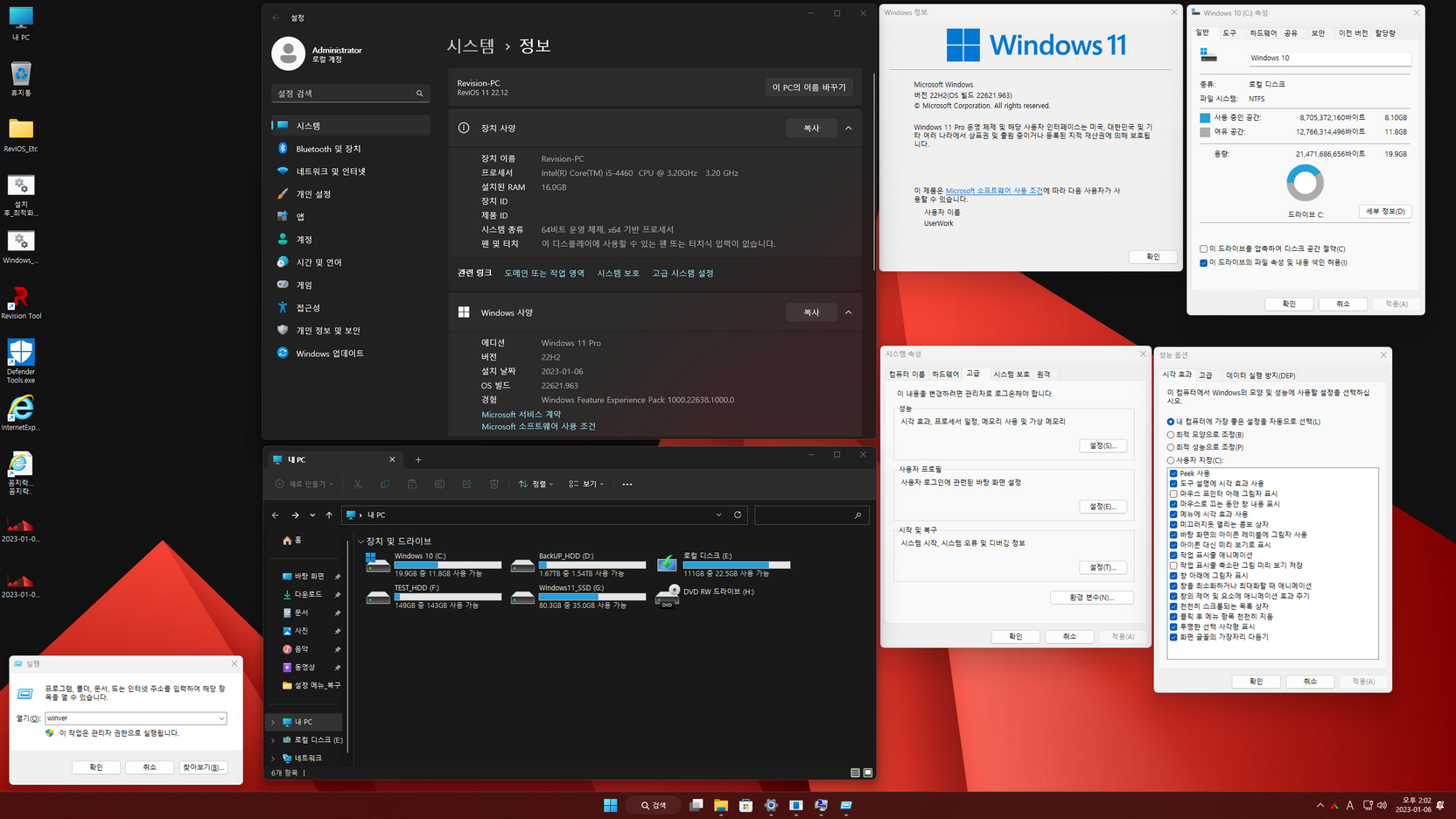
Task: Click TEST_HDD (F:) capacity bar
Action: (x=448, y=597)
